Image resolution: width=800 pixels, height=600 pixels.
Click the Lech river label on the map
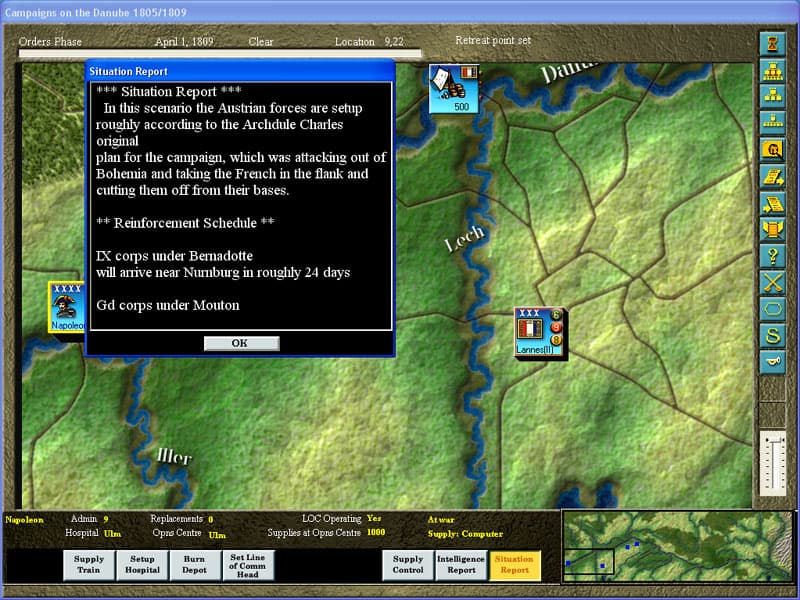point(464,238)
